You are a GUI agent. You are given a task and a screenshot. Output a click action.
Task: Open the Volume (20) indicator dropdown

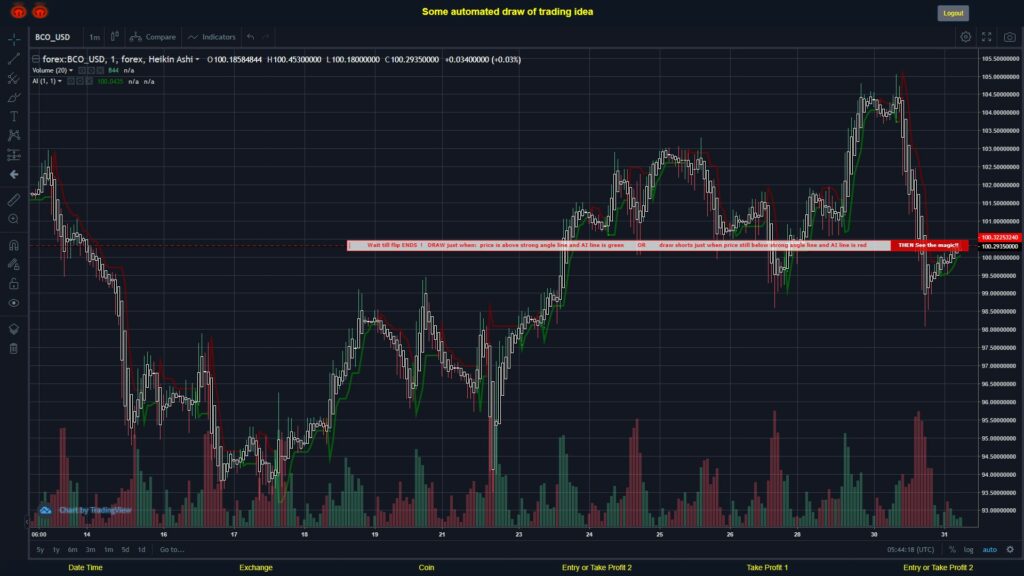[x=71, y=71]
